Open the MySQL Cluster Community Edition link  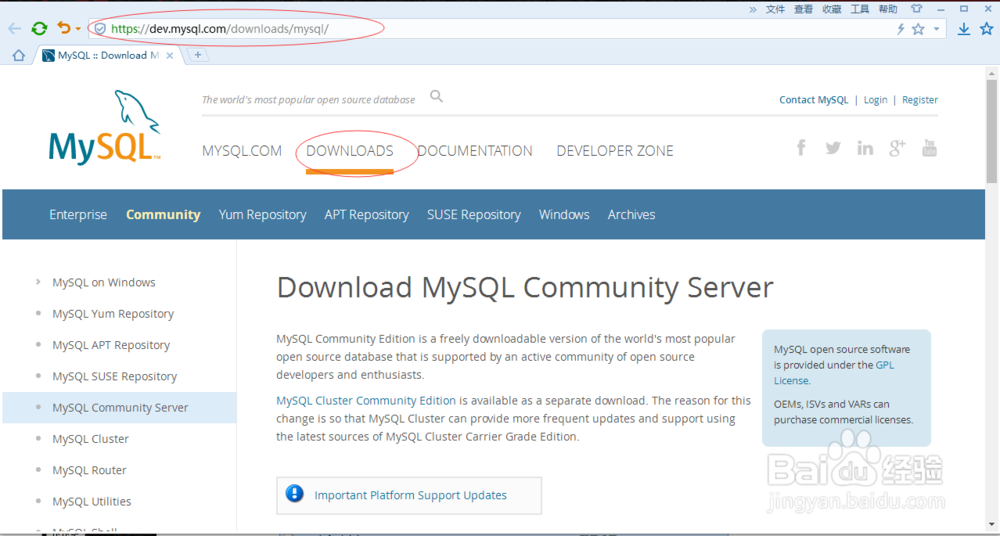pos(366,401)
